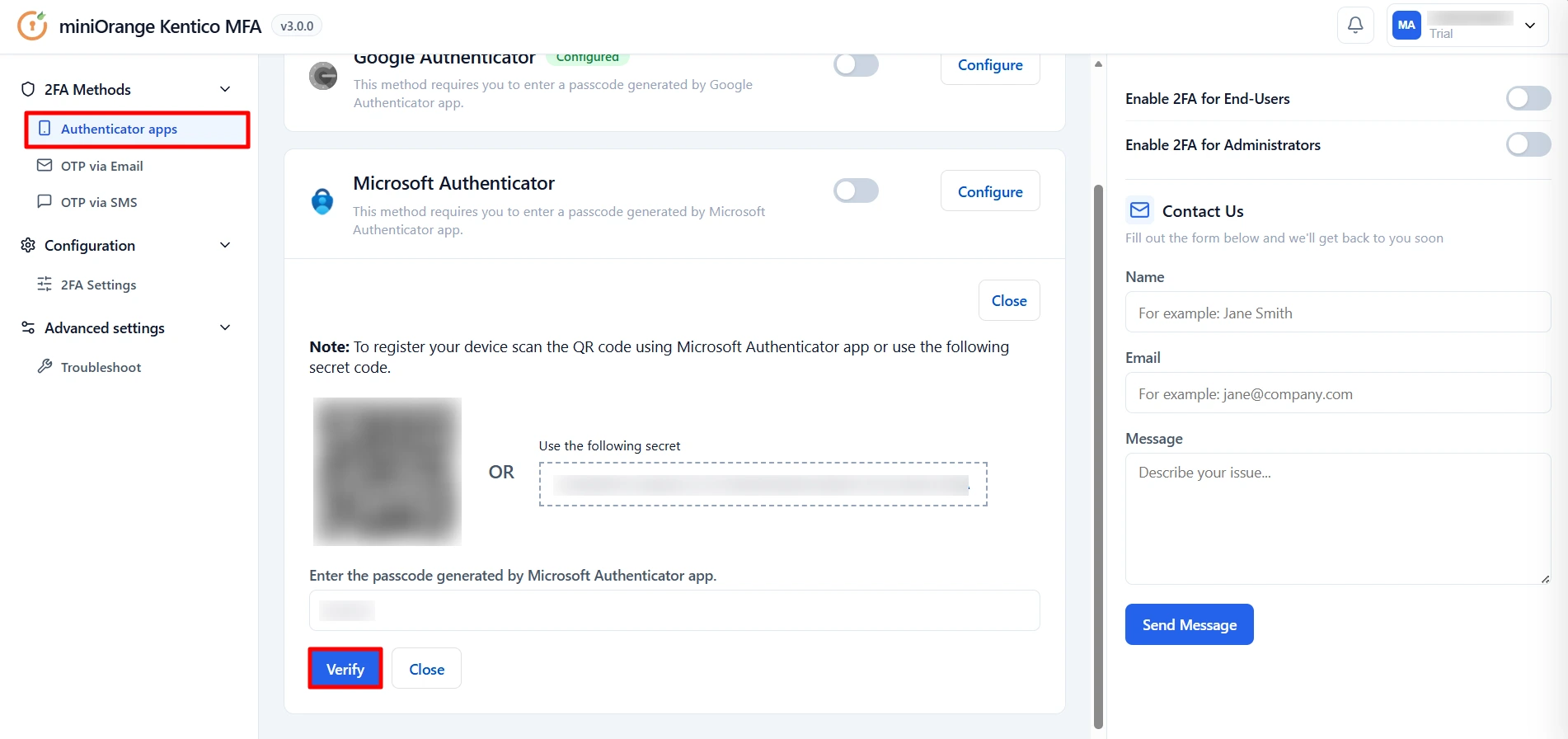Click scrollbar up arrow
This screenshot has height=739, width=1568.
point(1098,64)
